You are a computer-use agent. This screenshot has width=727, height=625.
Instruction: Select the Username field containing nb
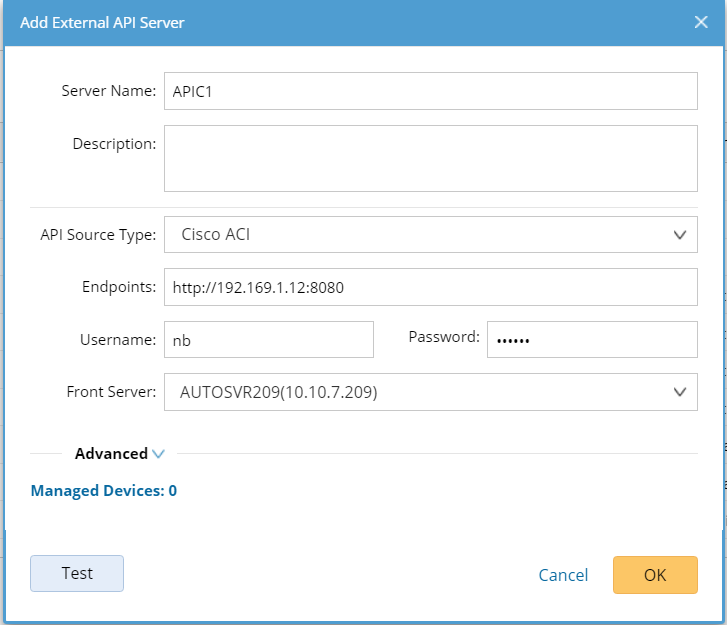click(x=268, y=339)
